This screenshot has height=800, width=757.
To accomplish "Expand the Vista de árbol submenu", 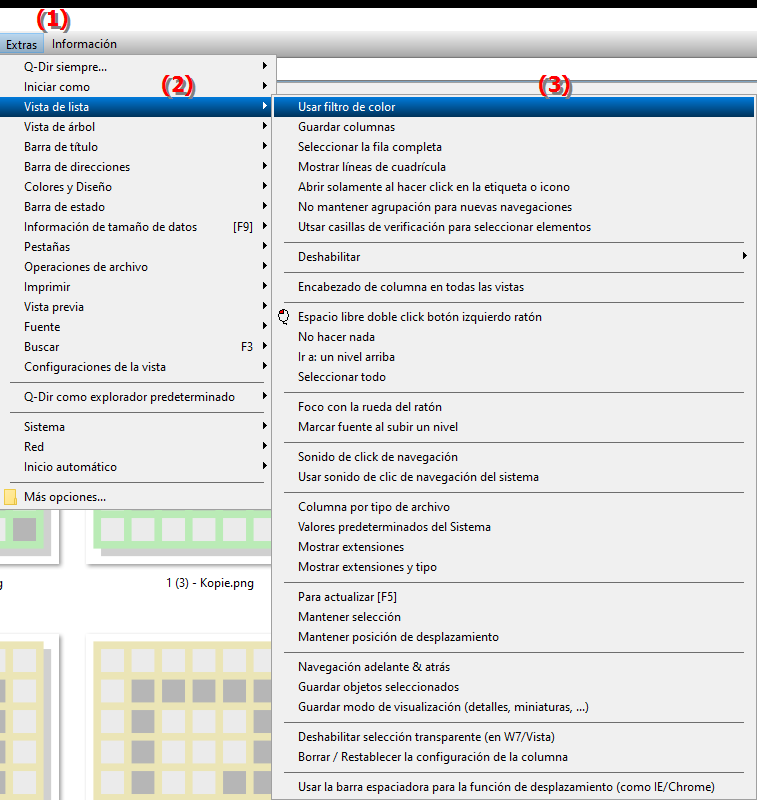I will (x=137, y=127).
